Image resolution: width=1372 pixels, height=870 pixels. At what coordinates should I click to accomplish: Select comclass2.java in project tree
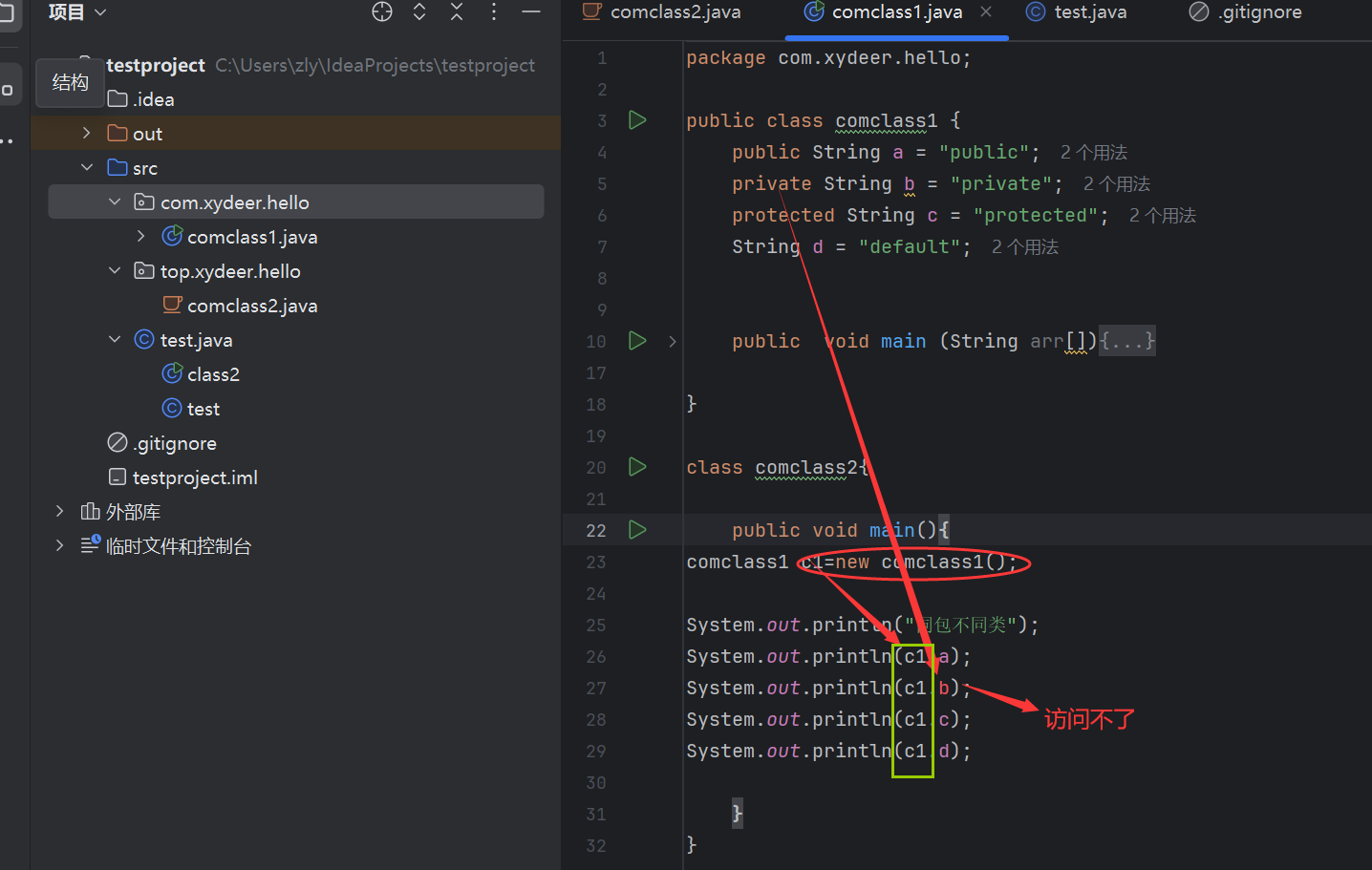251,306
